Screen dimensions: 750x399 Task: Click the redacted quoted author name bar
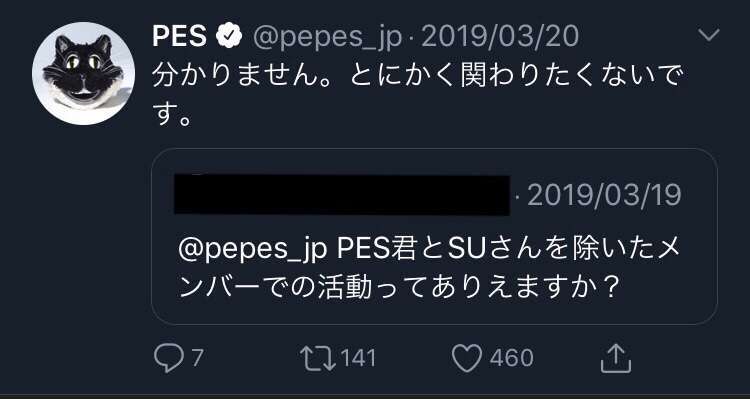(x=342, y=195)
